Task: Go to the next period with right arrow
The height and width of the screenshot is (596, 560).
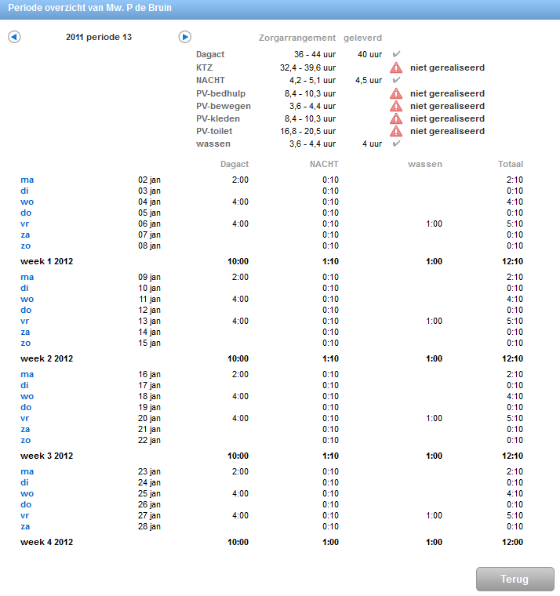Action: [x=185, y=37]
